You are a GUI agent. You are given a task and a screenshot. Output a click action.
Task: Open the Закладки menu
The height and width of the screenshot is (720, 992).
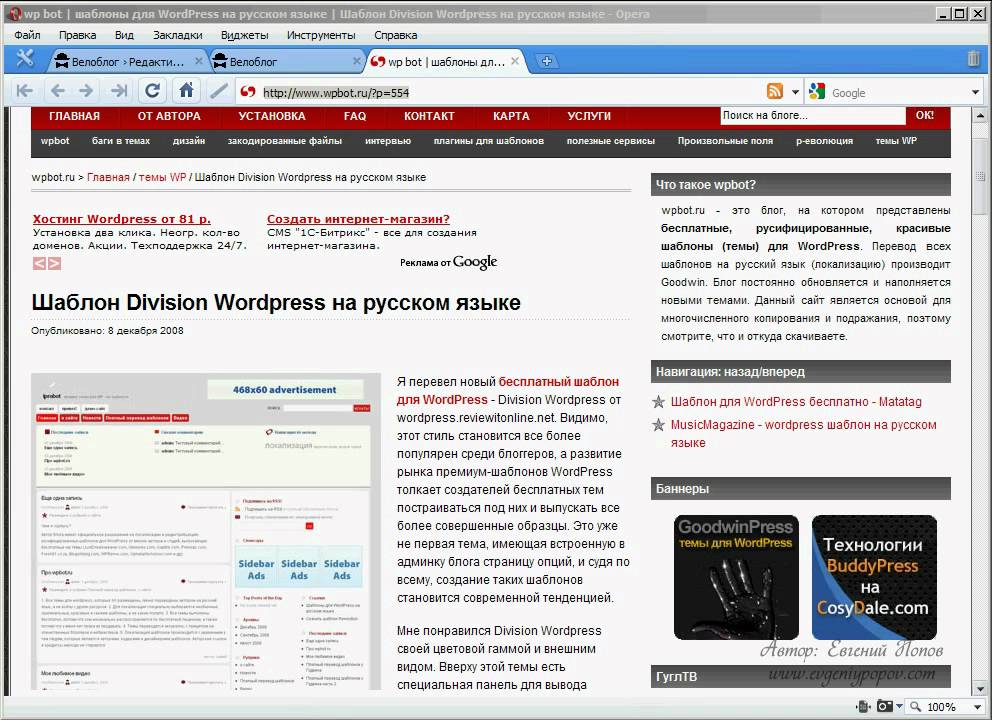(177, 35)
